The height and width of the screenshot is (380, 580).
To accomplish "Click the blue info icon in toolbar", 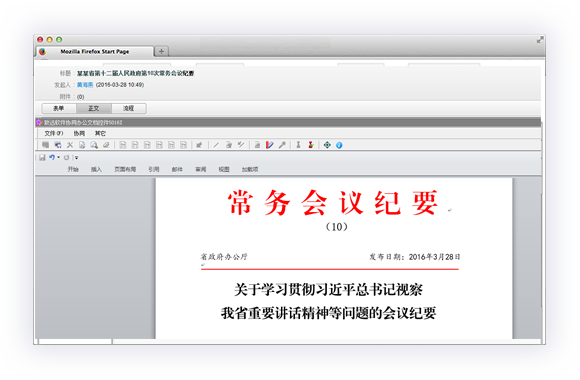I will click(x=339, y=145).
